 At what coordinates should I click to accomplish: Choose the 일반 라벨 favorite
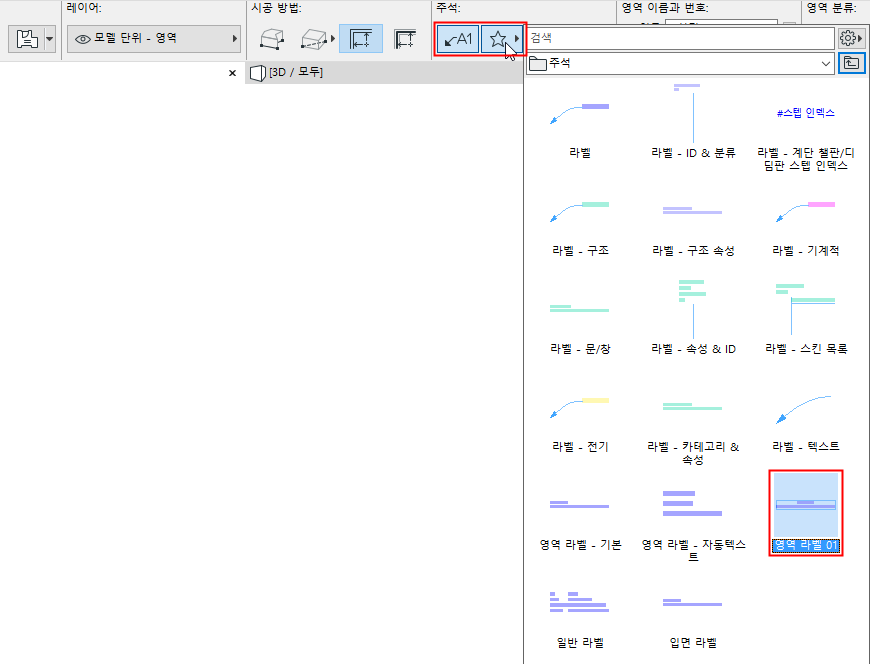click(580, 619)
